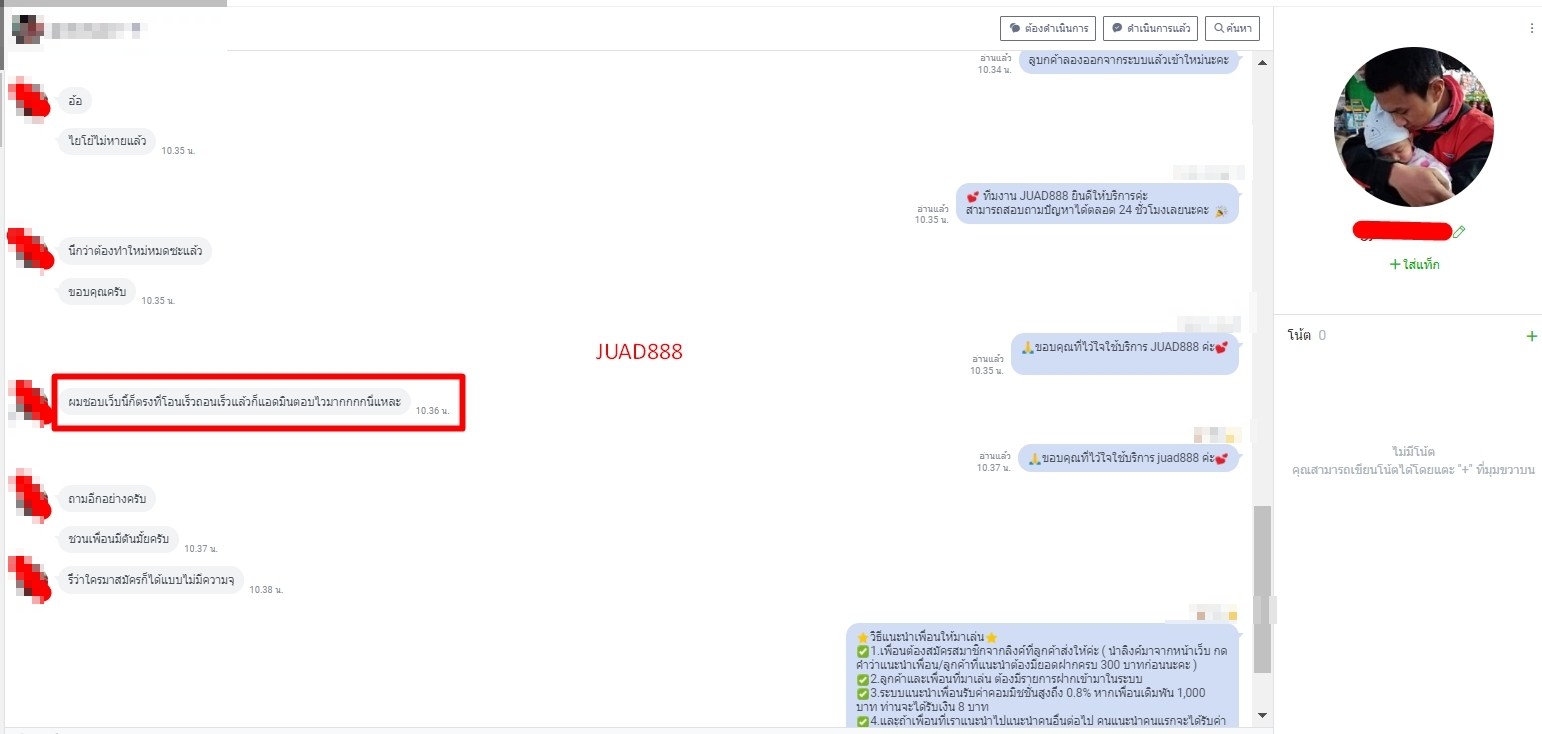The height and width of the screenshot is (734, 1542).
Task: Click the chat vertical scrollbar thumb
Action: pyautogui.click(x=1262, y=588)
